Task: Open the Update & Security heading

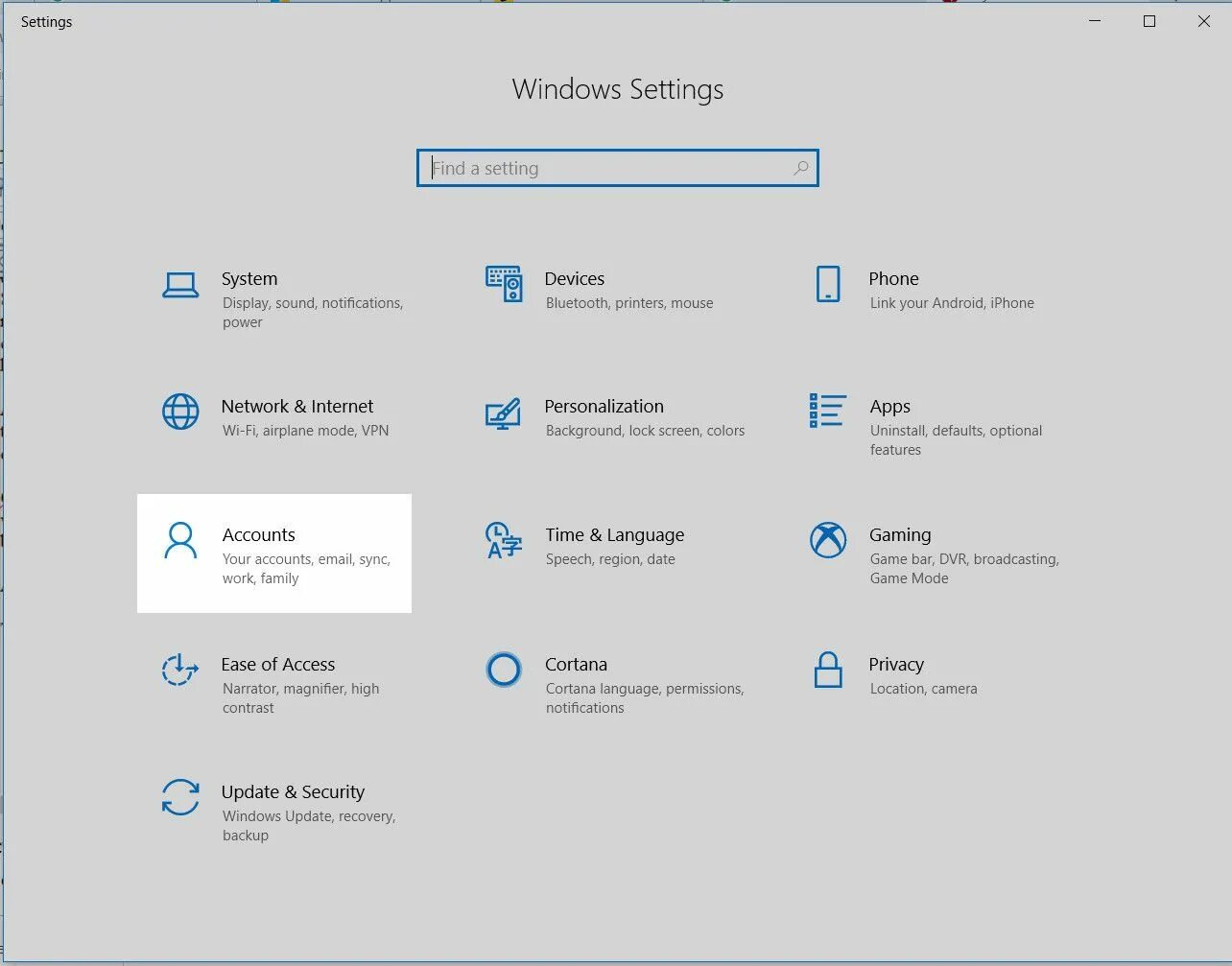Action: [294, 792]
